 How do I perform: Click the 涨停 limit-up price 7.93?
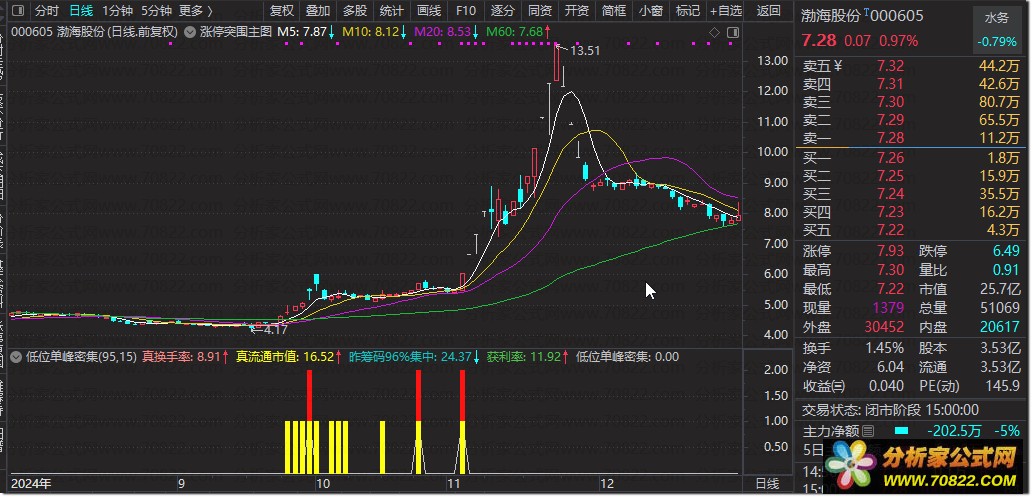[x=891, y=251]
